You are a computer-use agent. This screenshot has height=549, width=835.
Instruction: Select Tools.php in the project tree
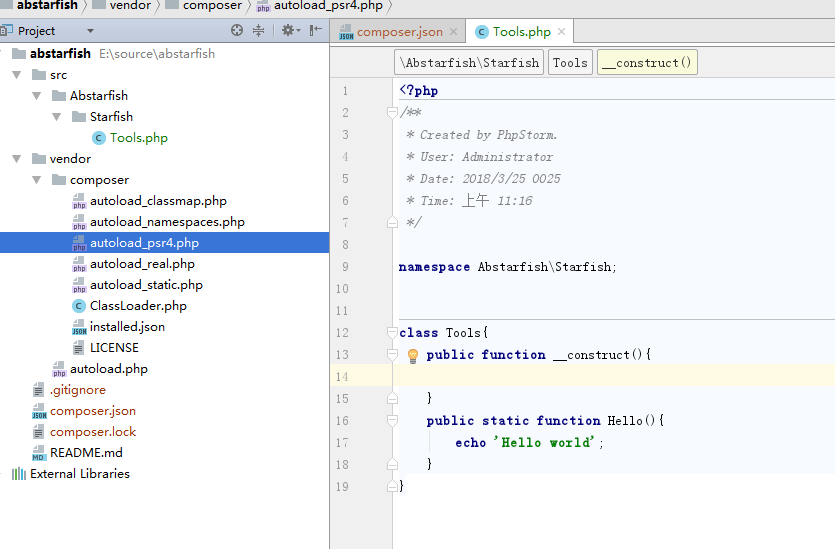(138, 138)
